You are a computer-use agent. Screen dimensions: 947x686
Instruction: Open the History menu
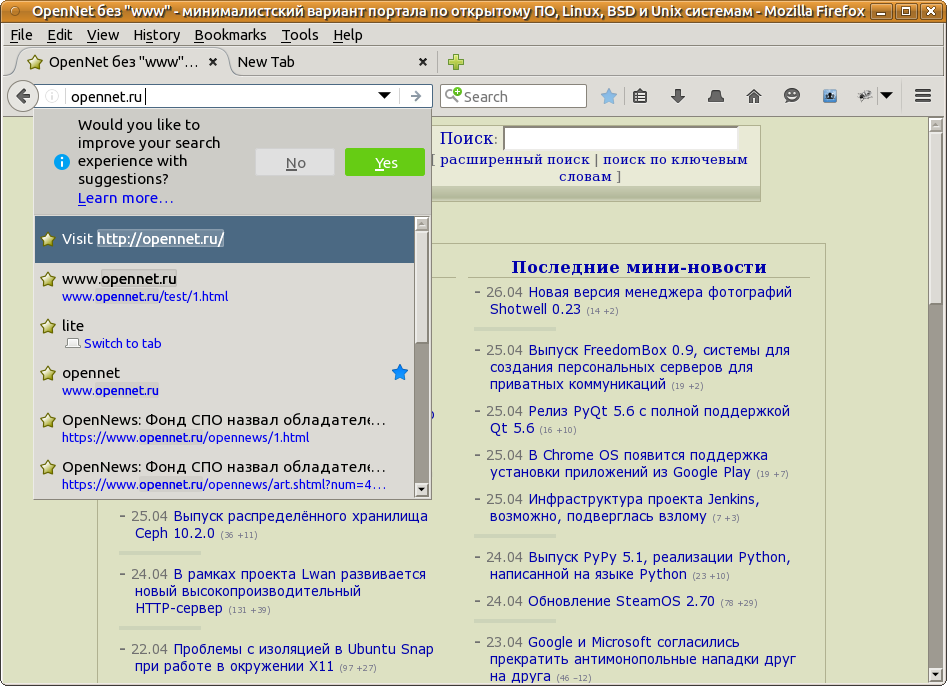(156, 35)
